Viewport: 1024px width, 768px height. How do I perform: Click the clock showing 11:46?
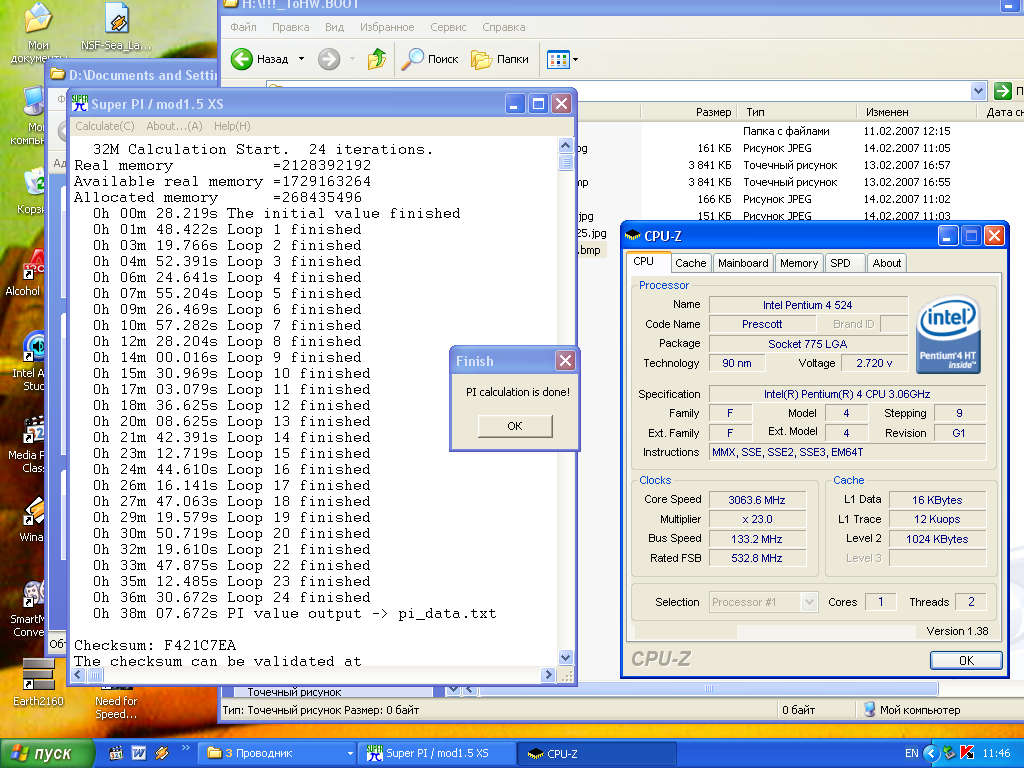(x=996, y=753)
